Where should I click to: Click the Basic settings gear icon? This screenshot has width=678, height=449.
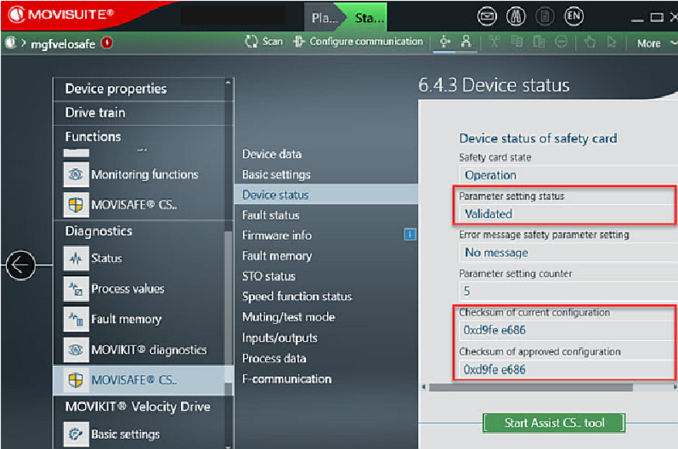click(x=76, y=434)
